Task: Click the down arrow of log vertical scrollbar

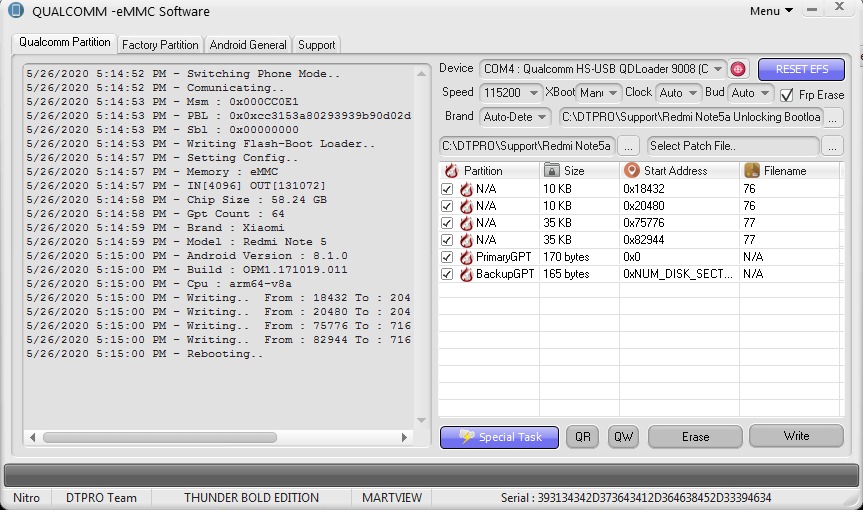Action: coord(422,420)
